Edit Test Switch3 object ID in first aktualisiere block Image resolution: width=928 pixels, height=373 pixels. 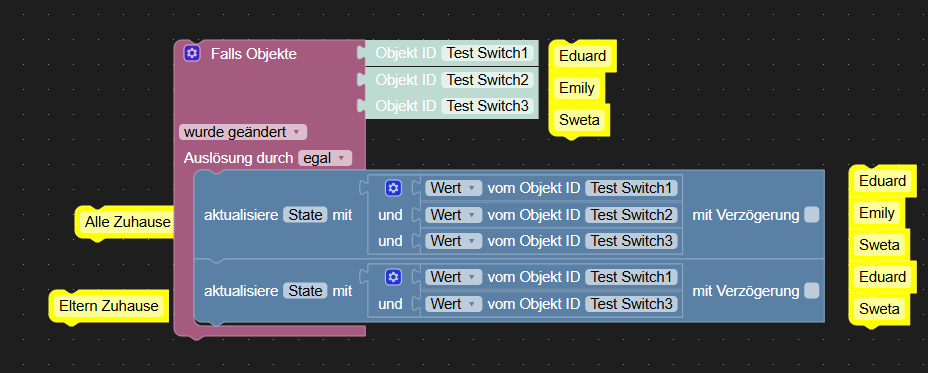pyautogui.click(x=631, y=241)
